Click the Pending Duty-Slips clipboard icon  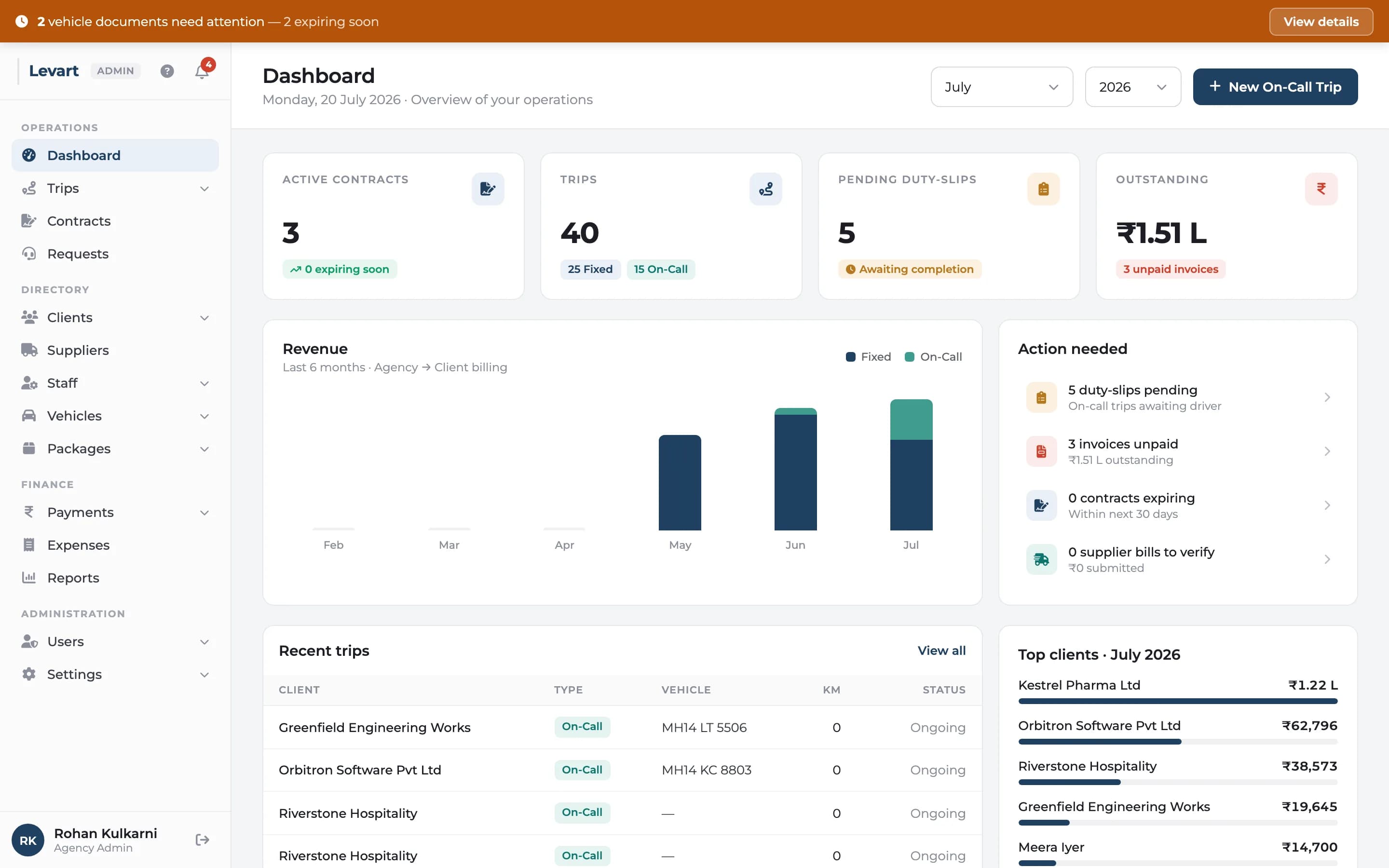1044,189
